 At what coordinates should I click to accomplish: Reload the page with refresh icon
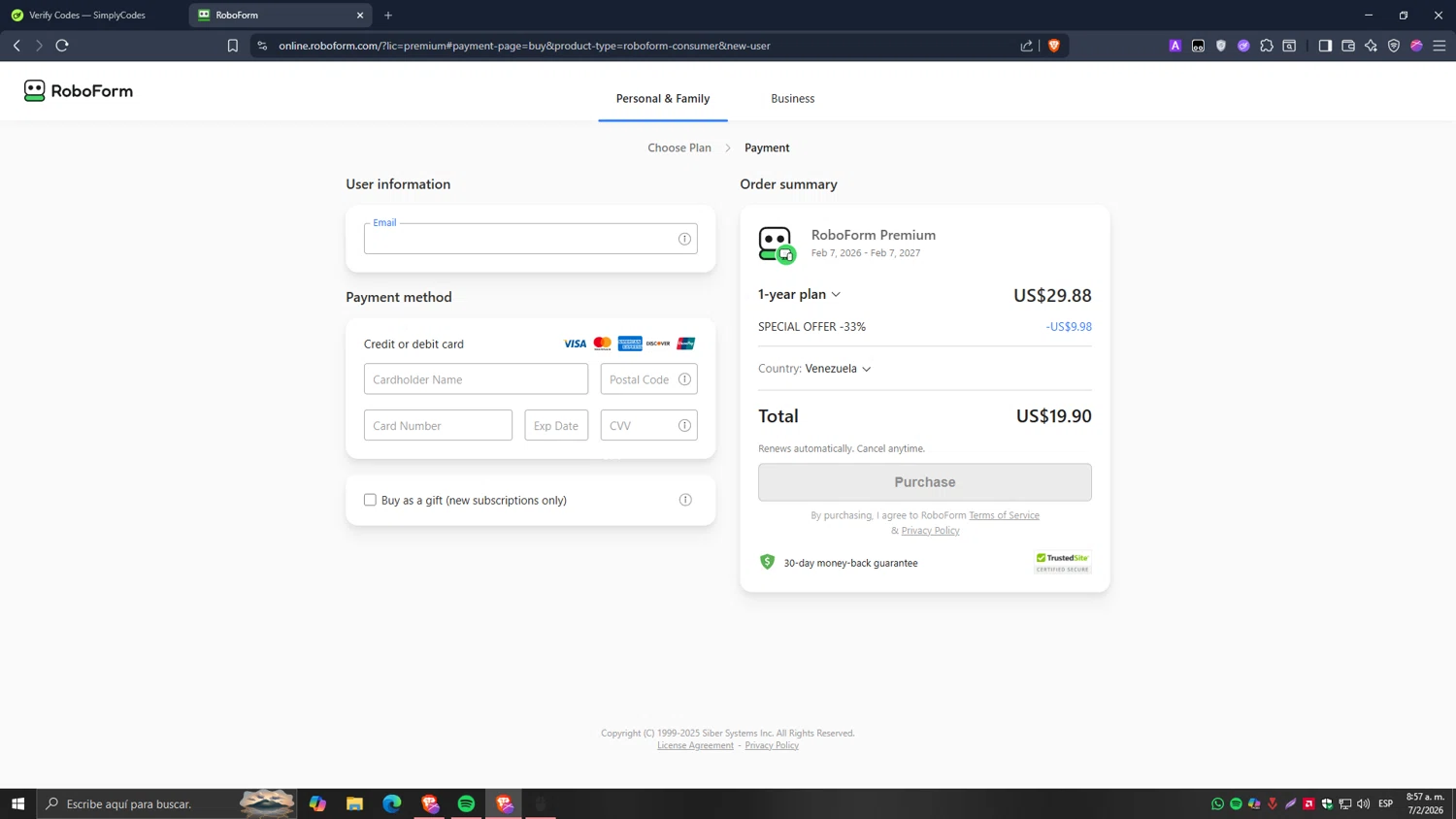(62, 46)
